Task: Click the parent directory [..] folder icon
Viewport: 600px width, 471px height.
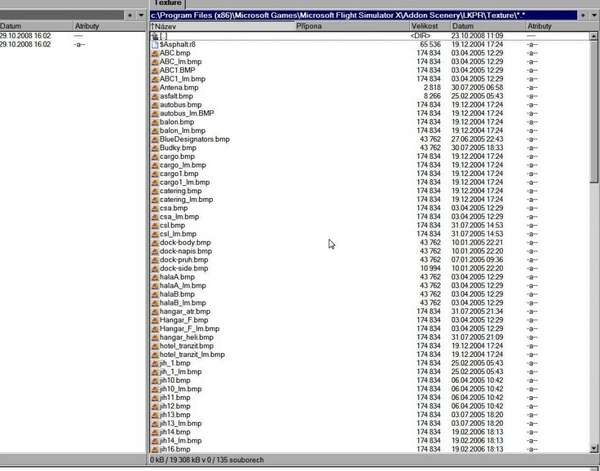Action: click(x=153, y=36)
